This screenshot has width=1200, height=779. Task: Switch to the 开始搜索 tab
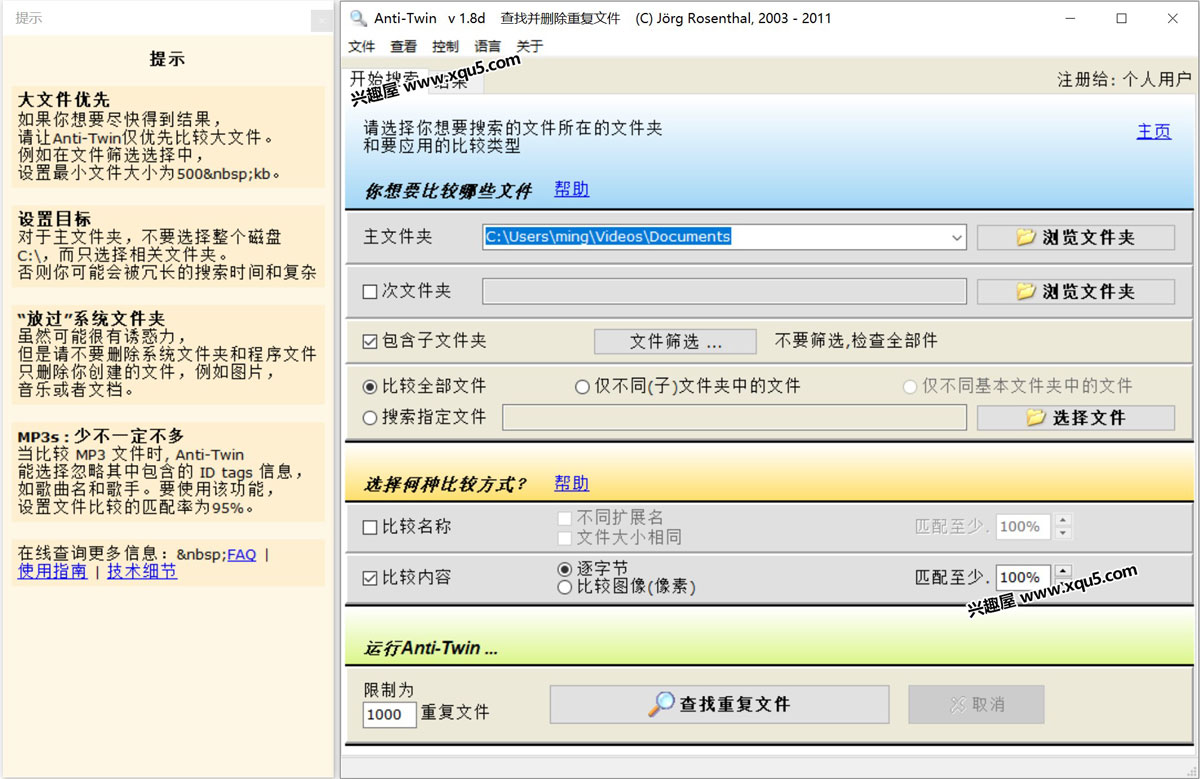click(385, 79)
